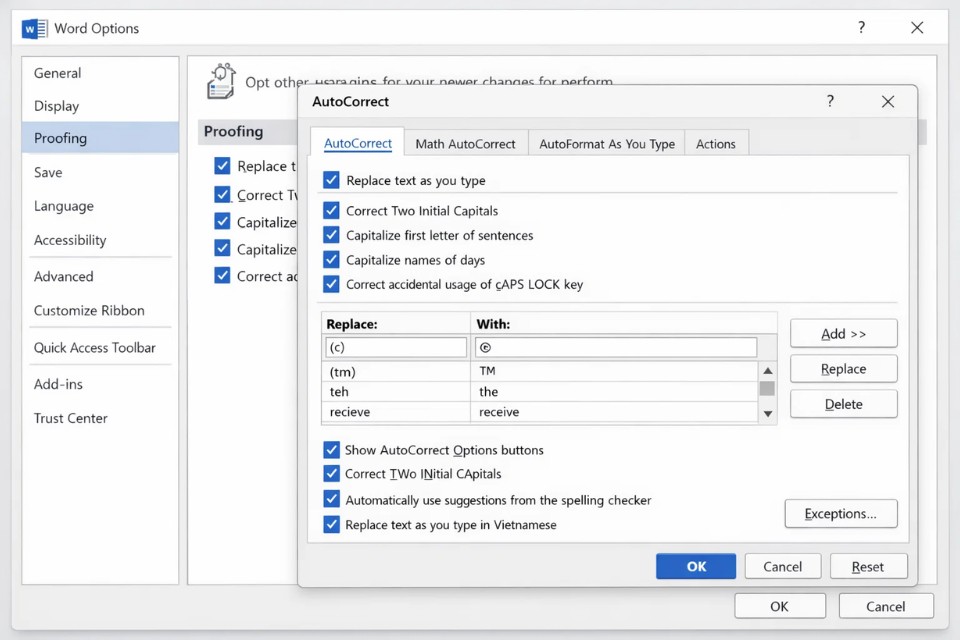Disable Show AutoCorrect Options buttons
This screenshot has height=640, width=960.
pos(332,450)
